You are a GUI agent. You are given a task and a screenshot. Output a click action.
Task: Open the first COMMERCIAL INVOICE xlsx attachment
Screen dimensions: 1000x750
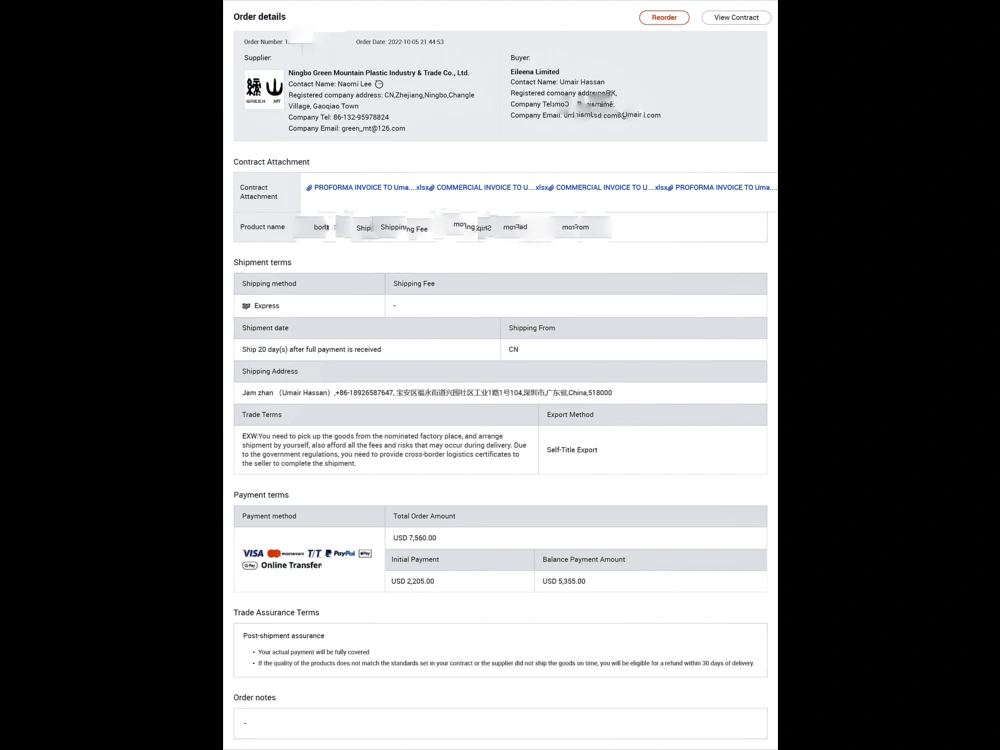[x=489, y=188]
